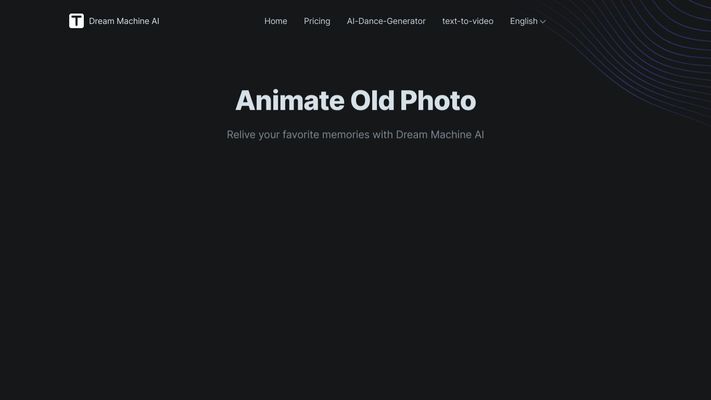Click the Dream Machine AI logo icon
The height and width of the screenshot is (400, 711).
click(76, 21)
